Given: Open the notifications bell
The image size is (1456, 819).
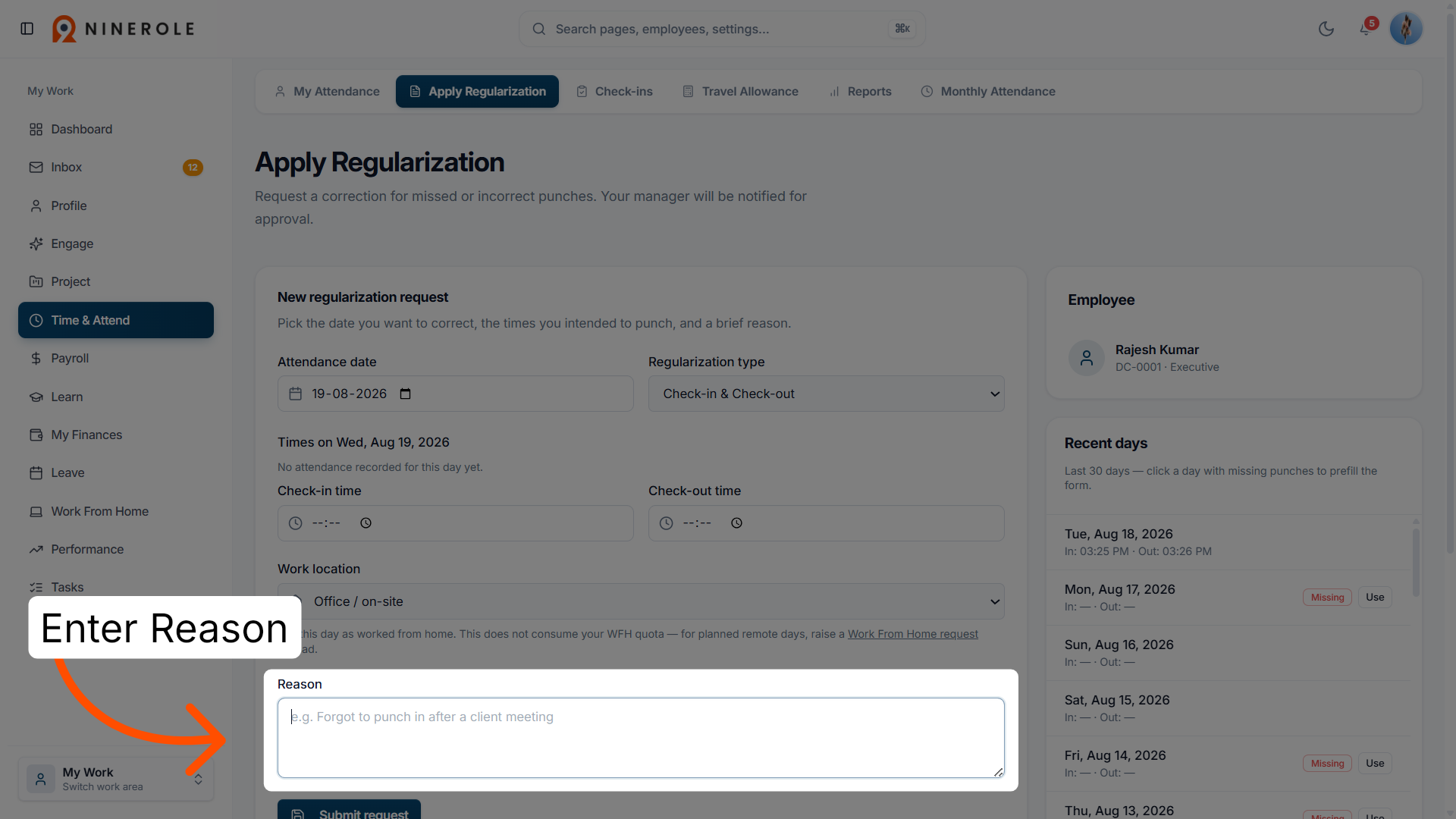Looking at the screenshot, I should [x=1365, y=29].
